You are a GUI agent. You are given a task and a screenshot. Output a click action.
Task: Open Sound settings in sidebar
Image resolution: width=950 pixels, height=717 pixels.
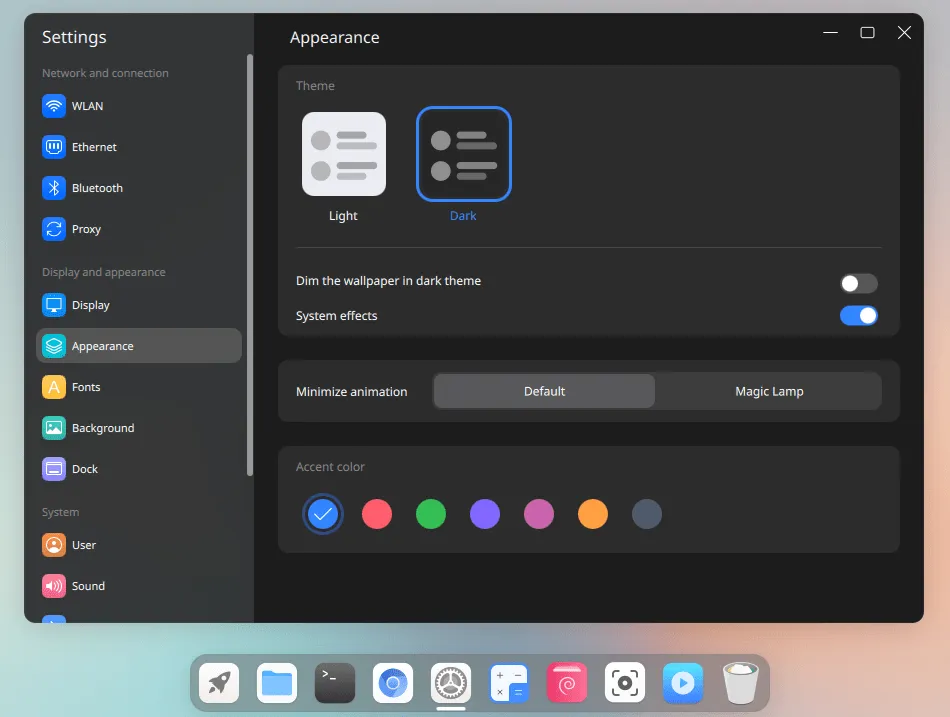[x=88, y=586]
